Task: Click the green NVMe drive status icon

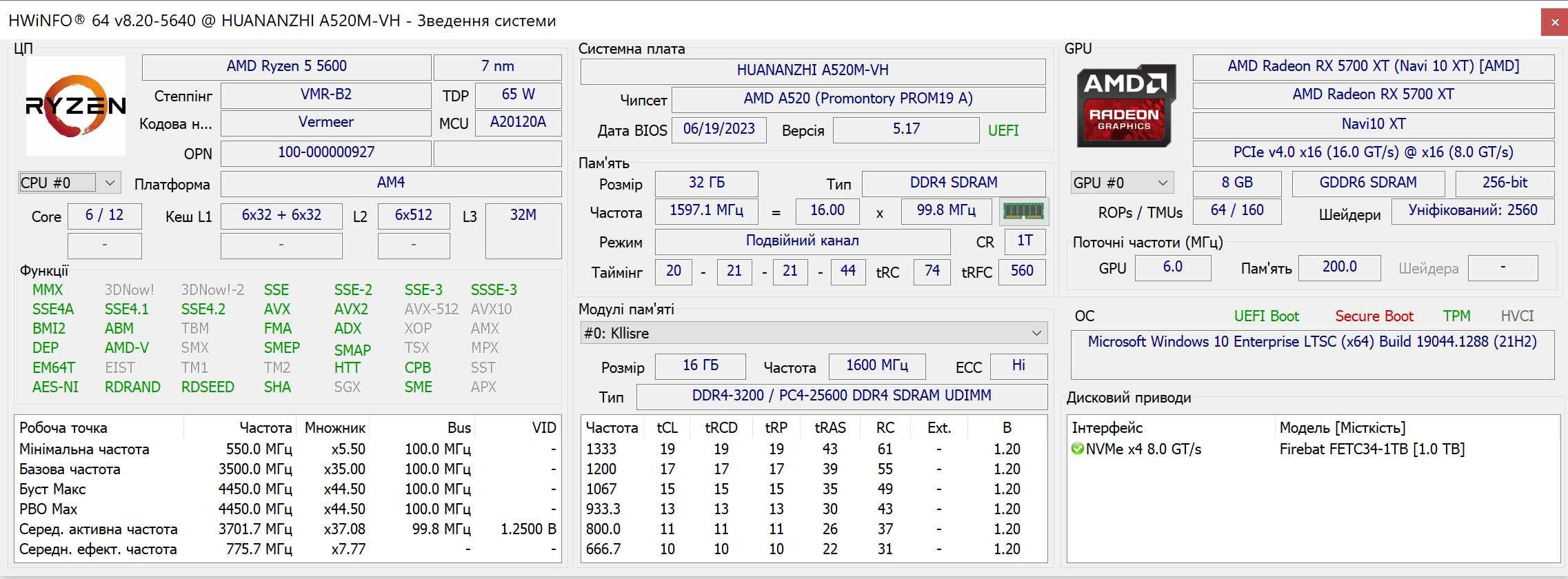Action: coord(1078,449)
